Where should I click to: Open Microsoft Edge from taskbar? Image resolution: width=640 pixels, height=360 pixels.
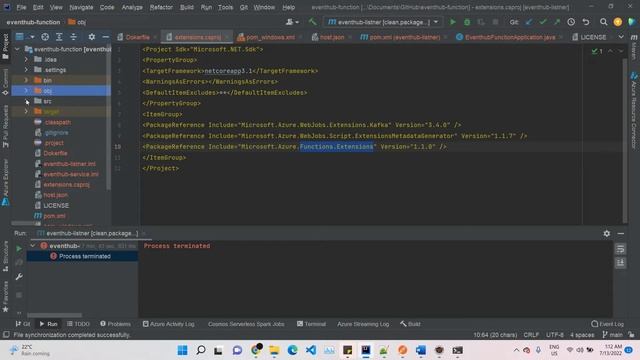(x=292, y=350)
